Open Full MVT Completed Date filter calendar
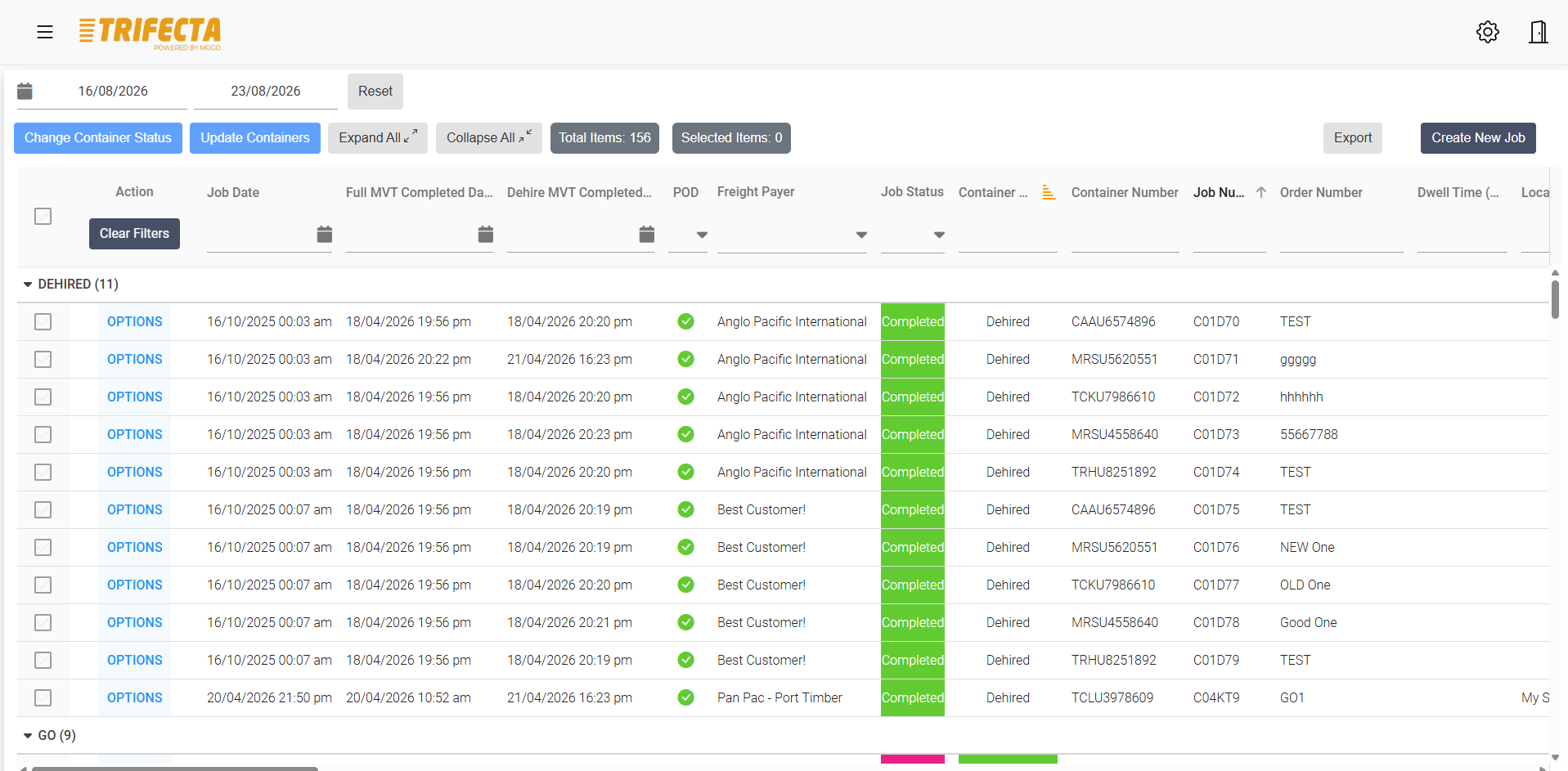 (x=485, y=235)
